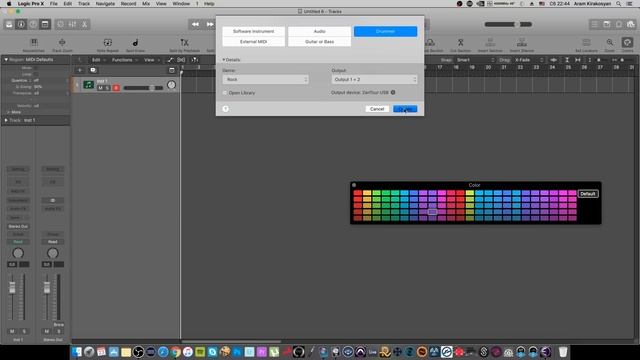Click the Insert Silence toolbar icon

(522, 42)
